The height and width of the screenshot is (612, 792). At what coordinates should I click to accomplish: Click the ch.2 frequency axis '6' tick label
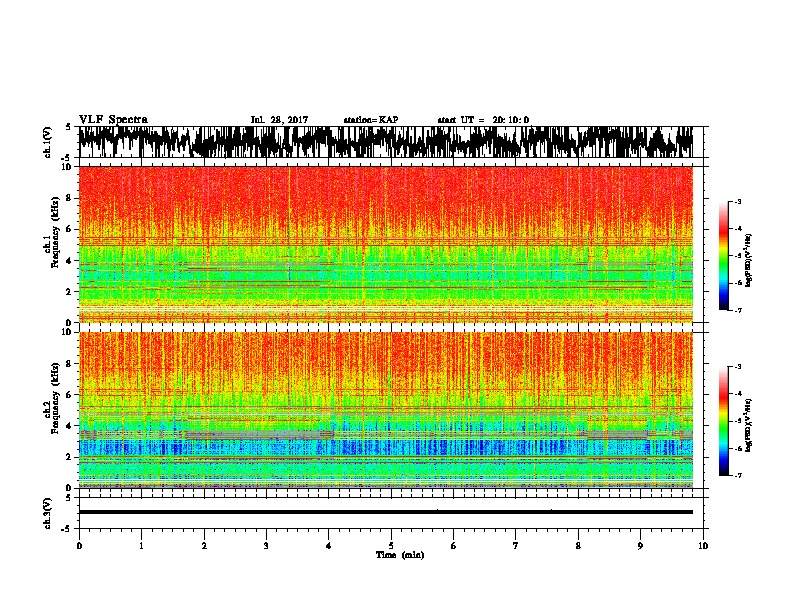tap(69, 395)
